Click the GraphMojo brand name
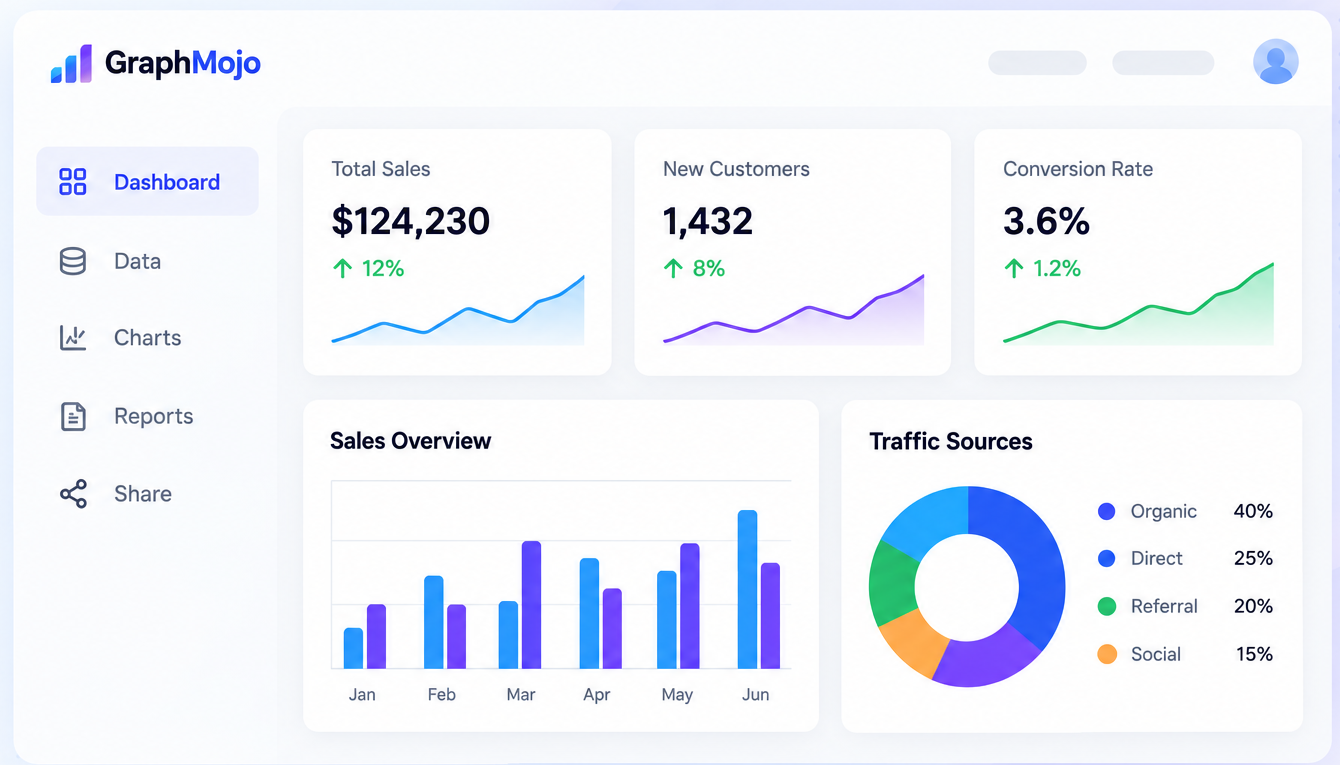Viewport: 1340px width, 765px height. (183, 64)
